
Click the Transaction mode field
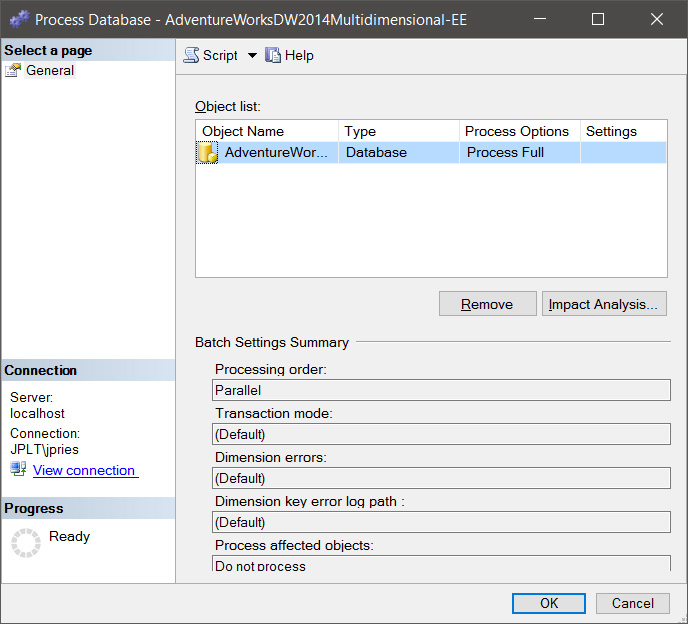[x=441, y=434]
